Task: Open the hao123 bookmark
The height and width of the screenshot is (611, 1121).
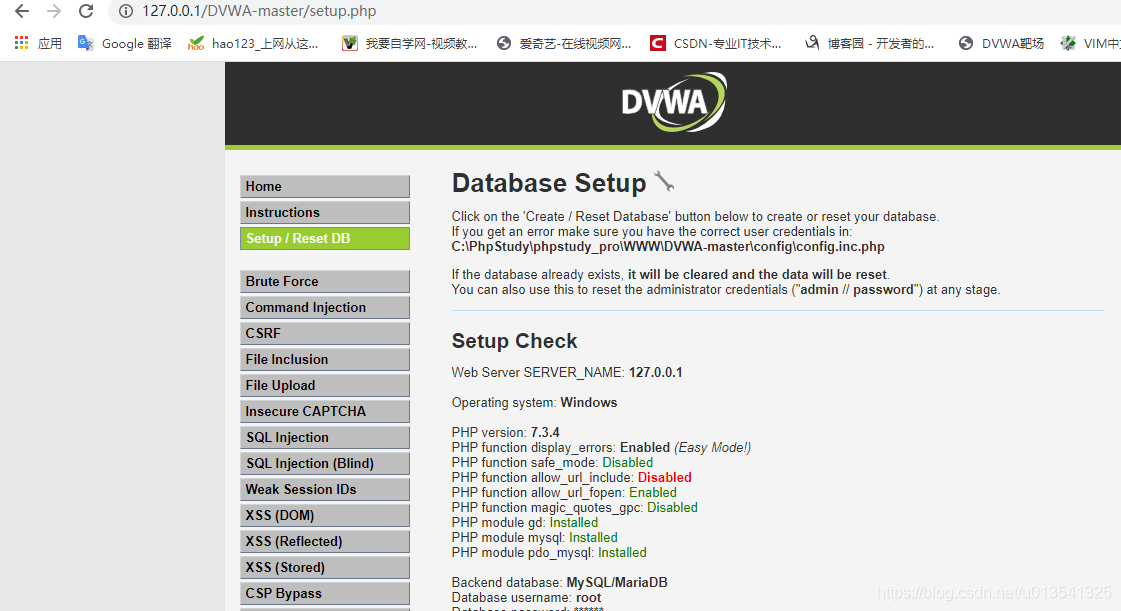Action: (254, 43)
